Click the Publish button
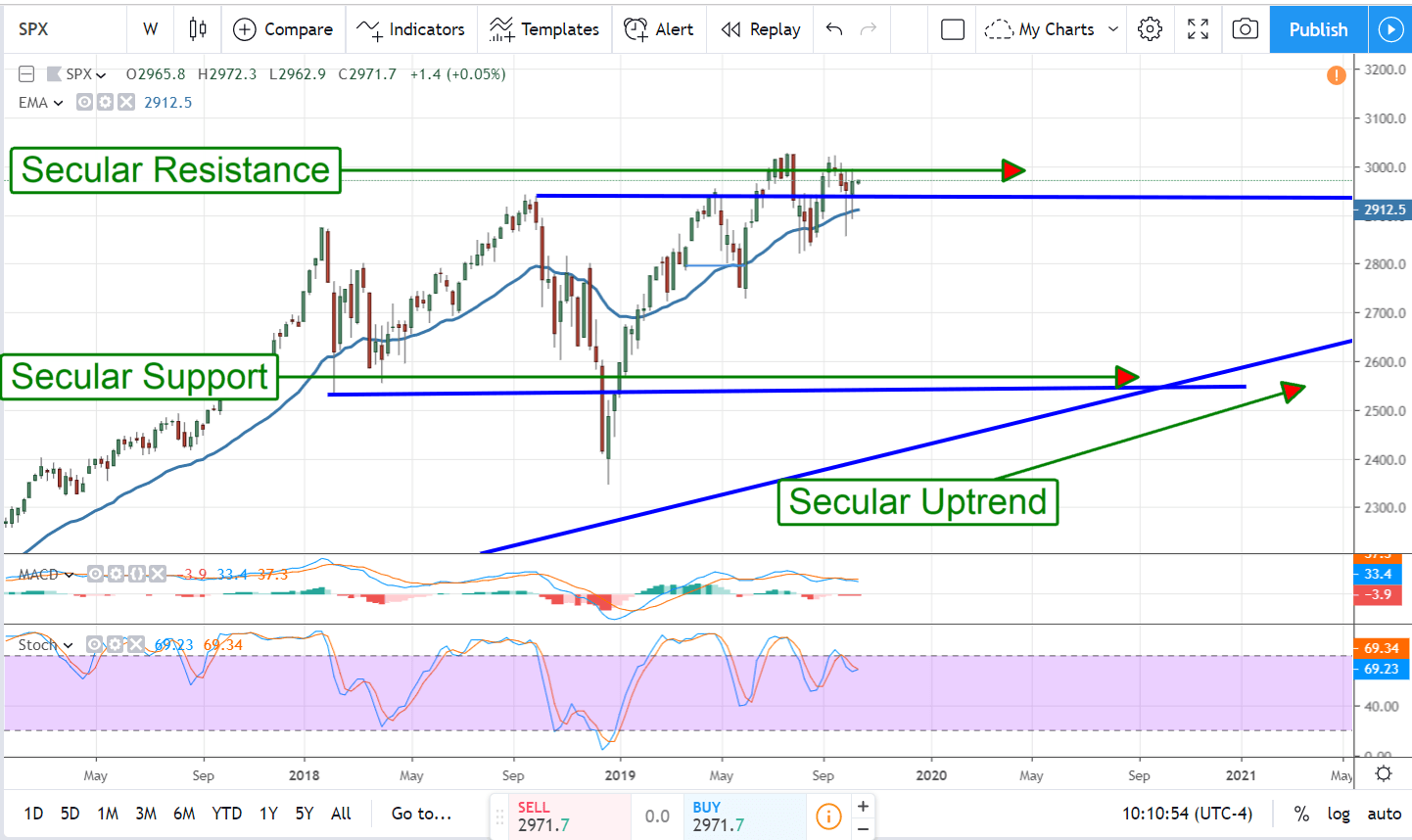This screenshot has height=840, width=1412. pos(1318,29)
